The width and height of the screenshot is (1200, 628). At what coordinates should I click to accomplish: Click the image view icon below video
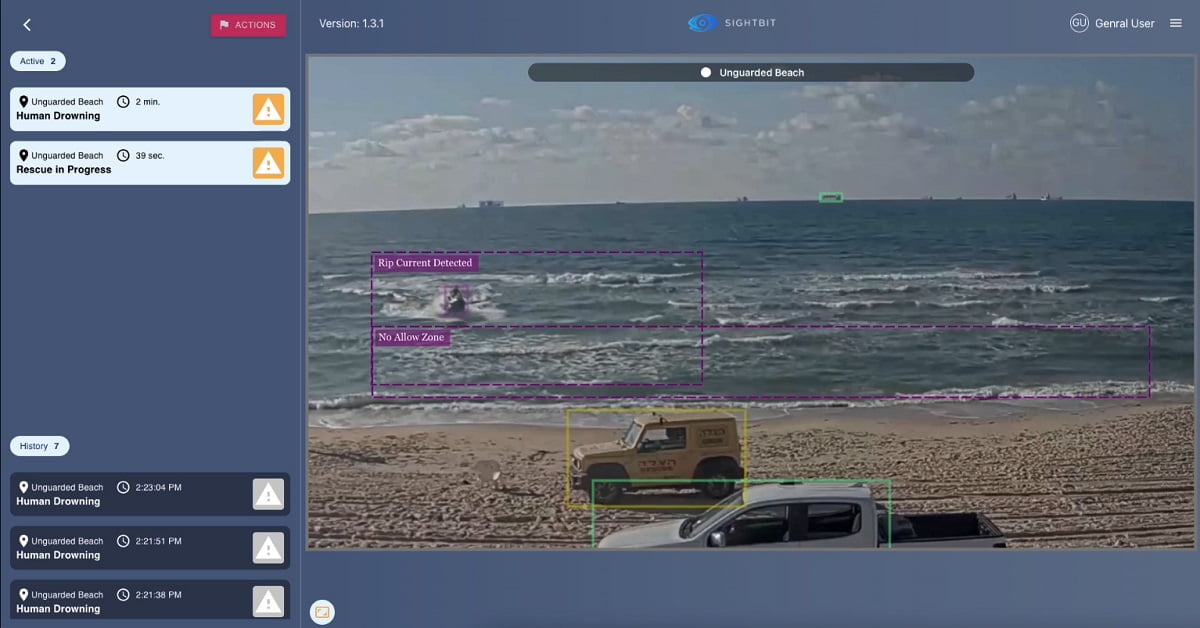[x=322, y=612]
